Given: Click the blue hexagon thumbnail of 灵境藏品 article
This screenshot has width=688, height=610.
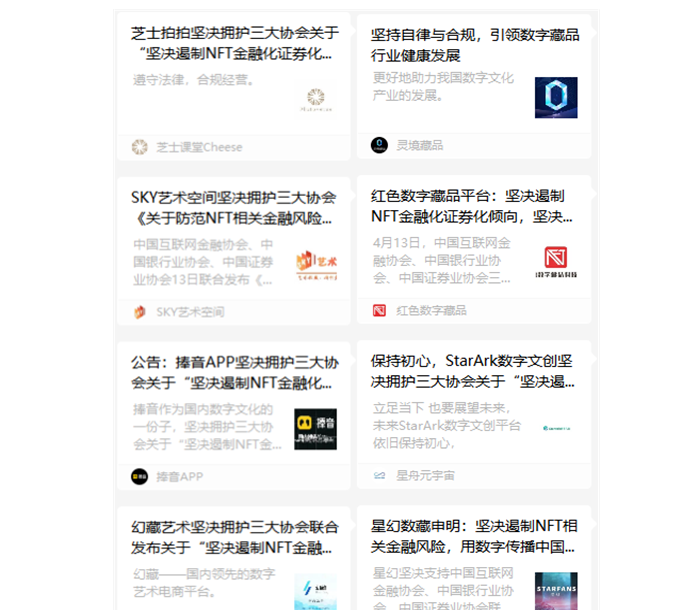Looking at the screenshot, I should coord(555,98).
